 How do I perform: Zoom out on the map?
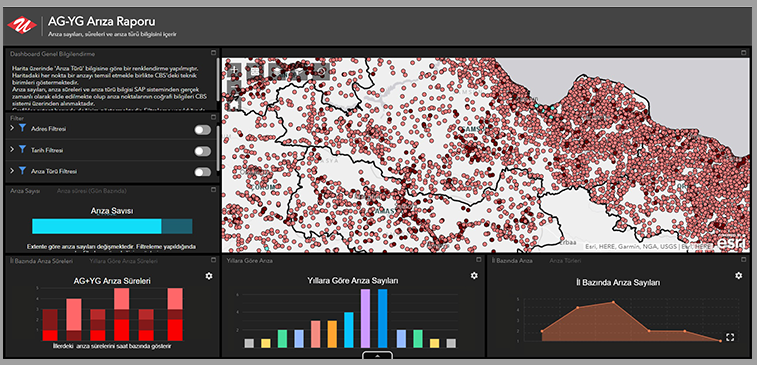(x=234, y=87)
